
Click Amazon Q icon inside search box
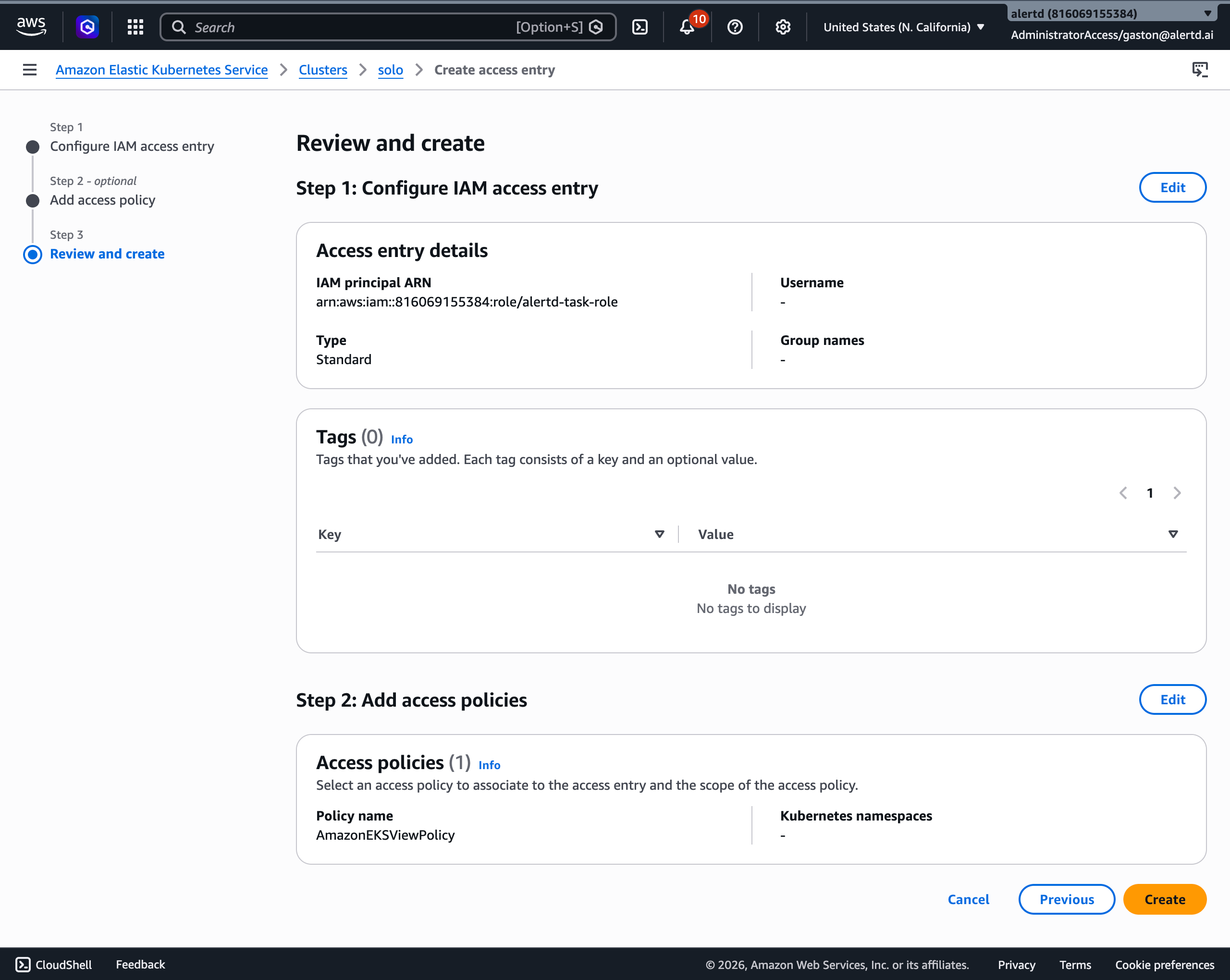tap(596, 27)
